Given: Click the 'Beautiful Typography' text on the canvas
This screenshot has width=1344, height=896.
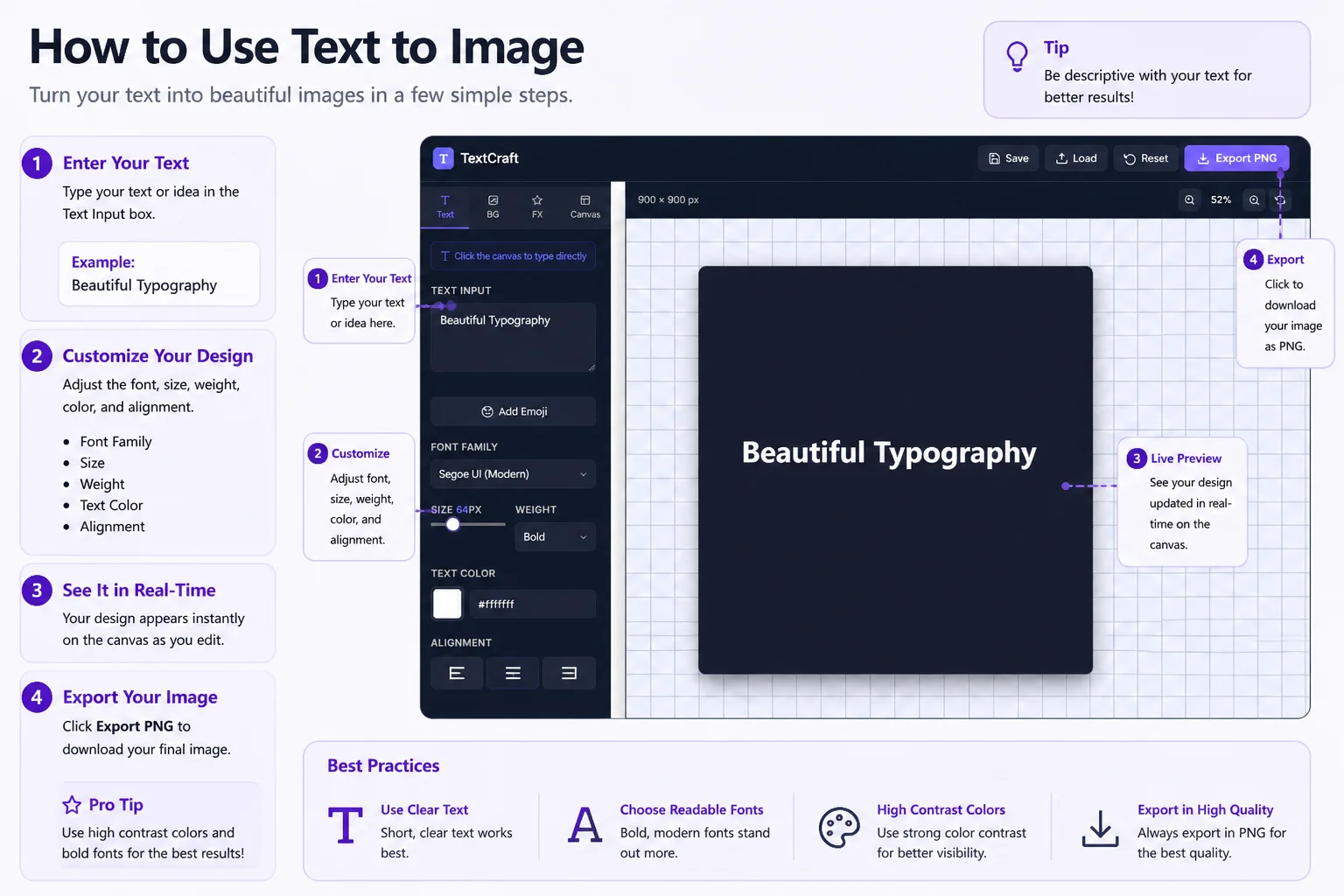Looking at the screenshot, I should click(x=889, y=452).
